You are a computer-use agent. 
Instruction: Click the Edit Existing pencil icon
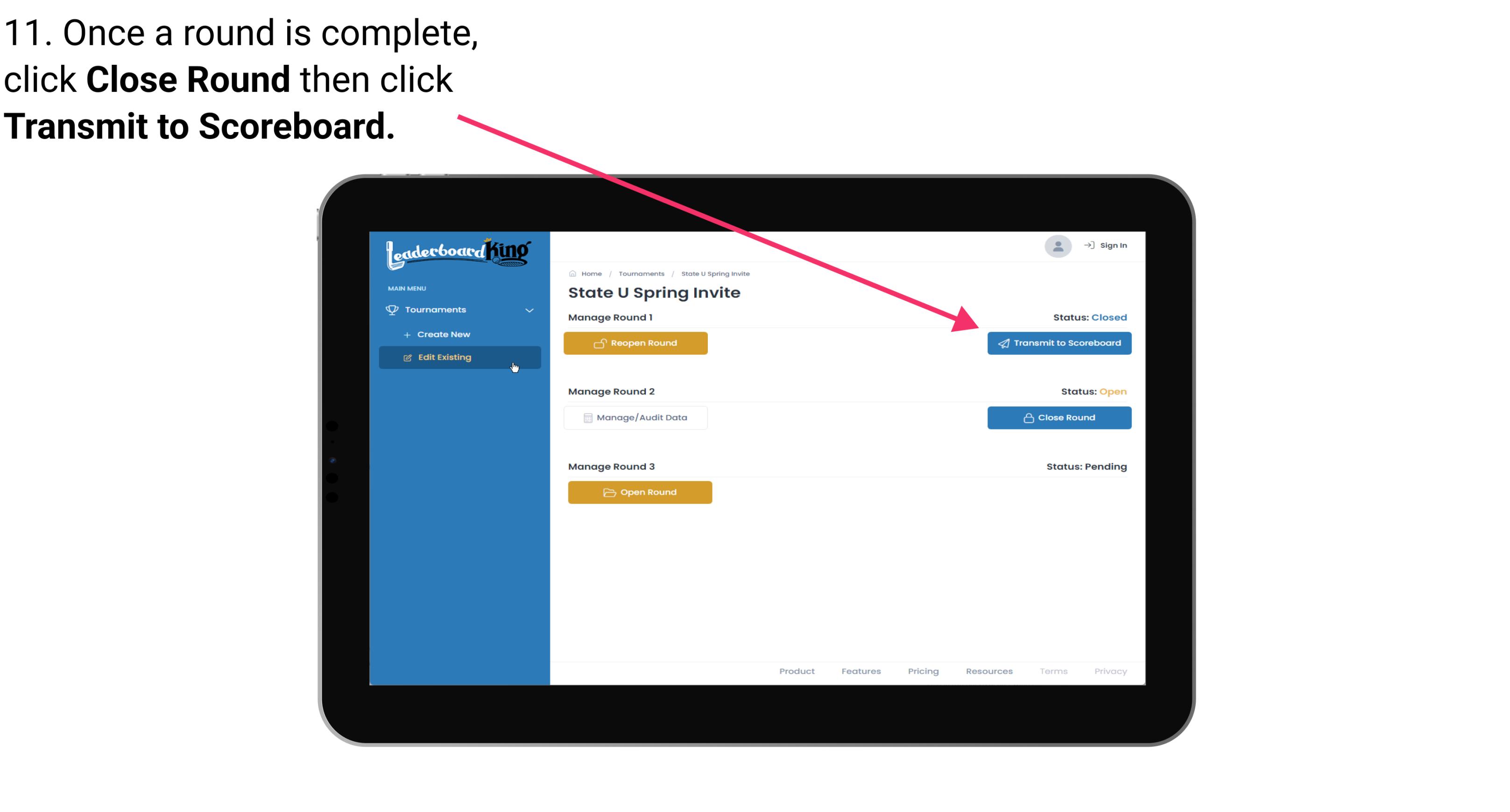[407, 357]
